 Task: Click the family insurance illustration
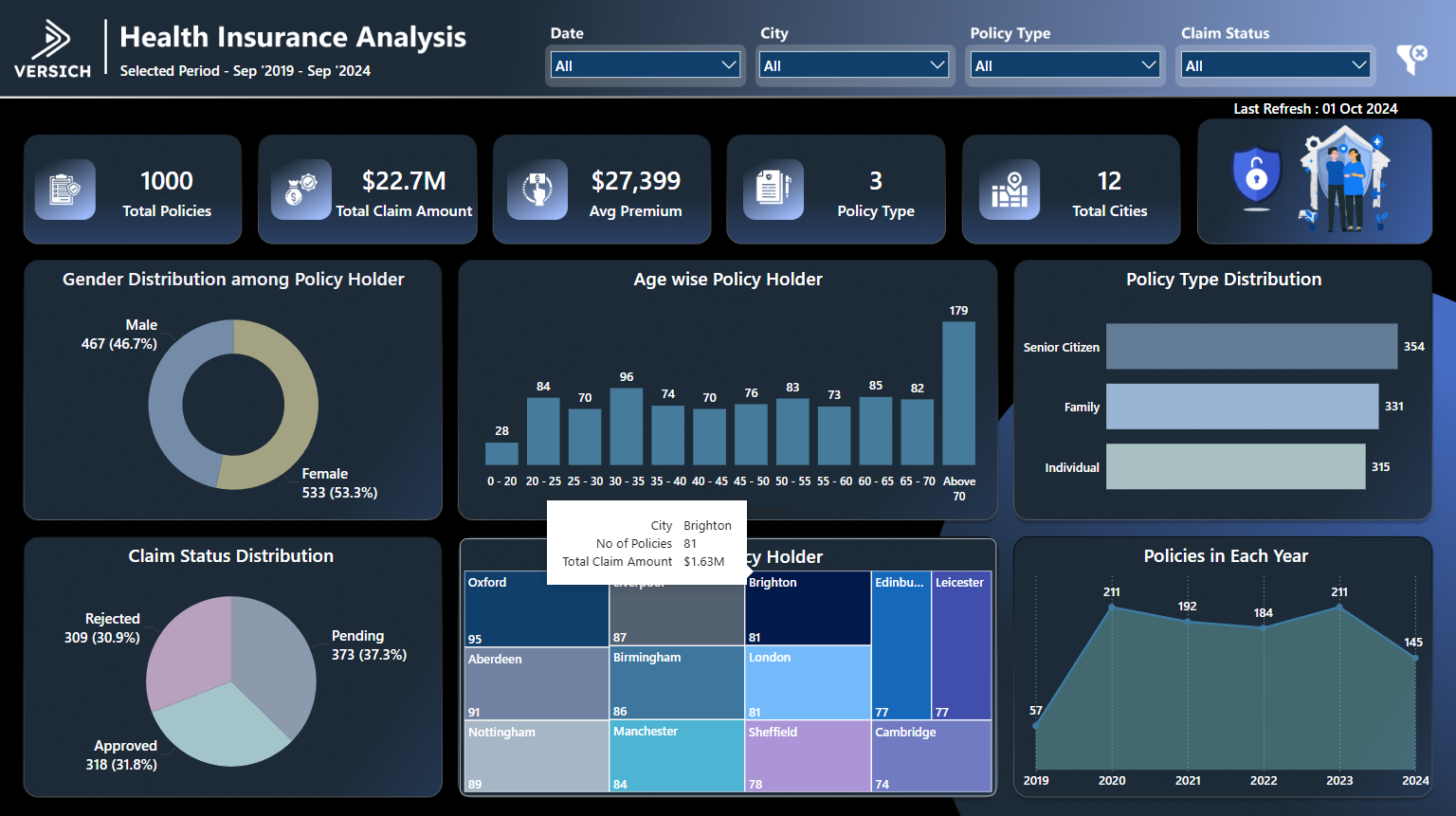click(1346, 180)
